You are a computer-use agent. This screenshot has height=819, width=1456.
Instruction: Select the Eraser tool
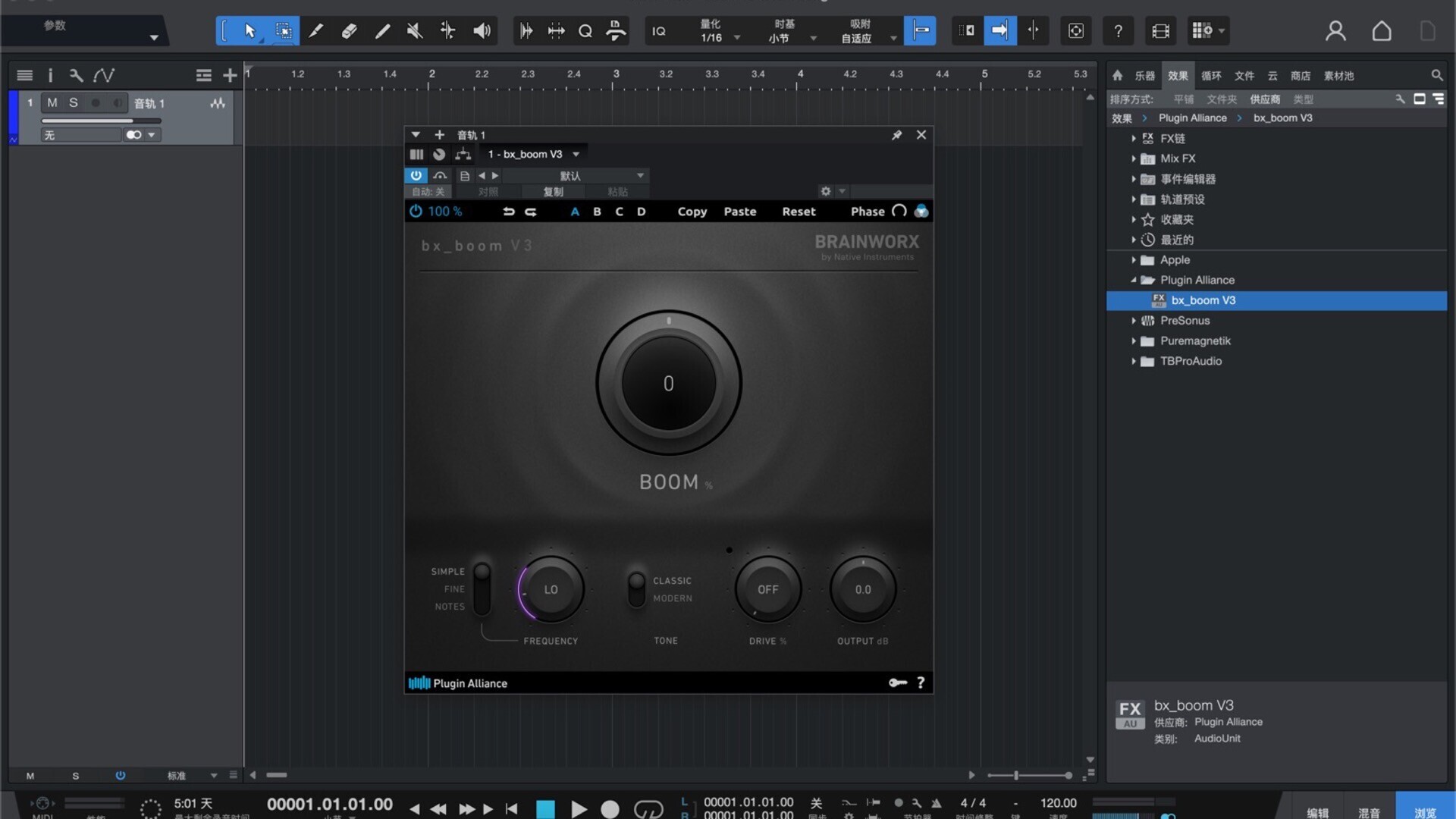click(349, 31)
